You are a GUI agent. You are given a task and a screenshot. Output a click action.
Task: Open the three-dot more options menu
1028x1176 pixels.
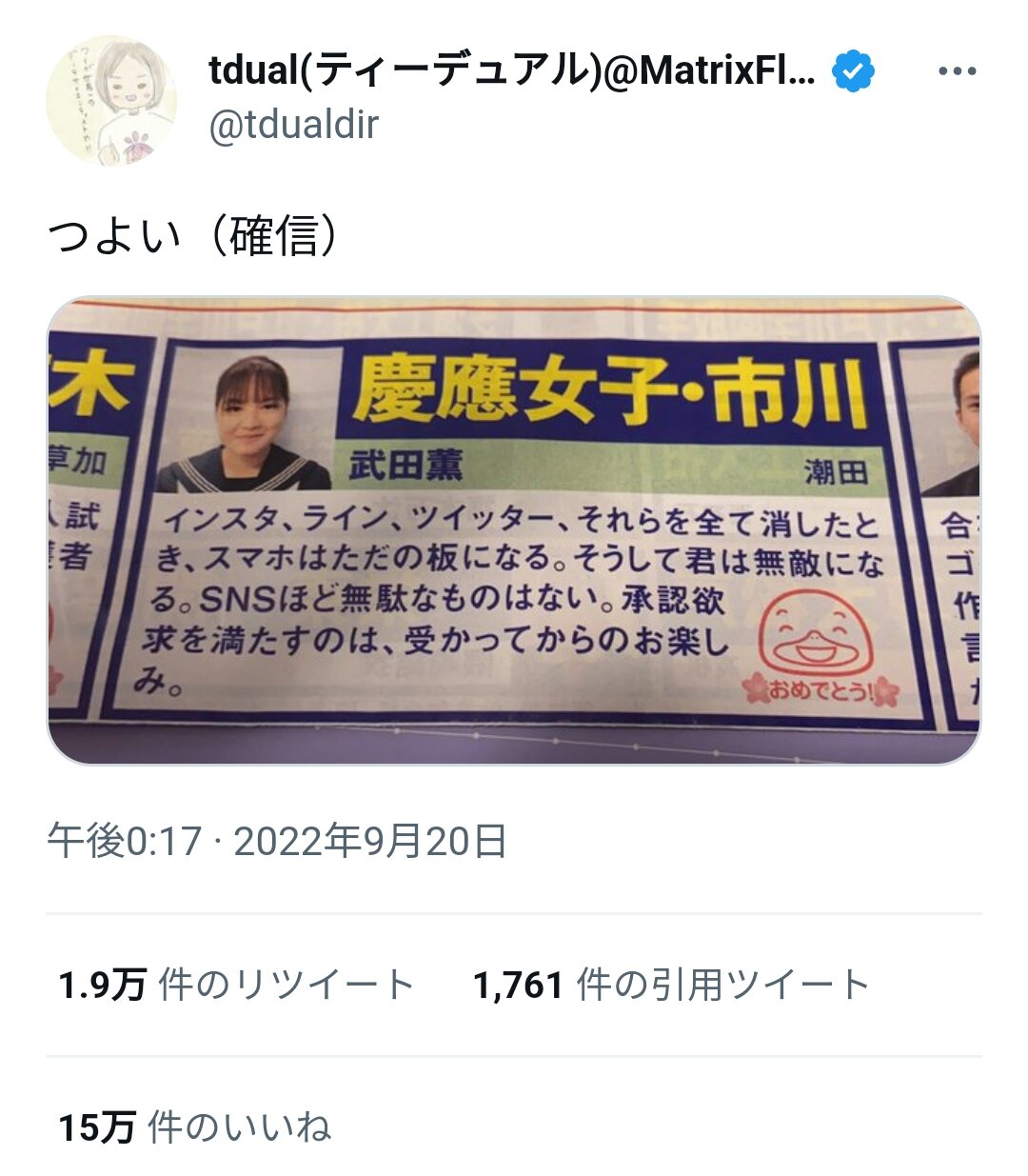point(956,71)
